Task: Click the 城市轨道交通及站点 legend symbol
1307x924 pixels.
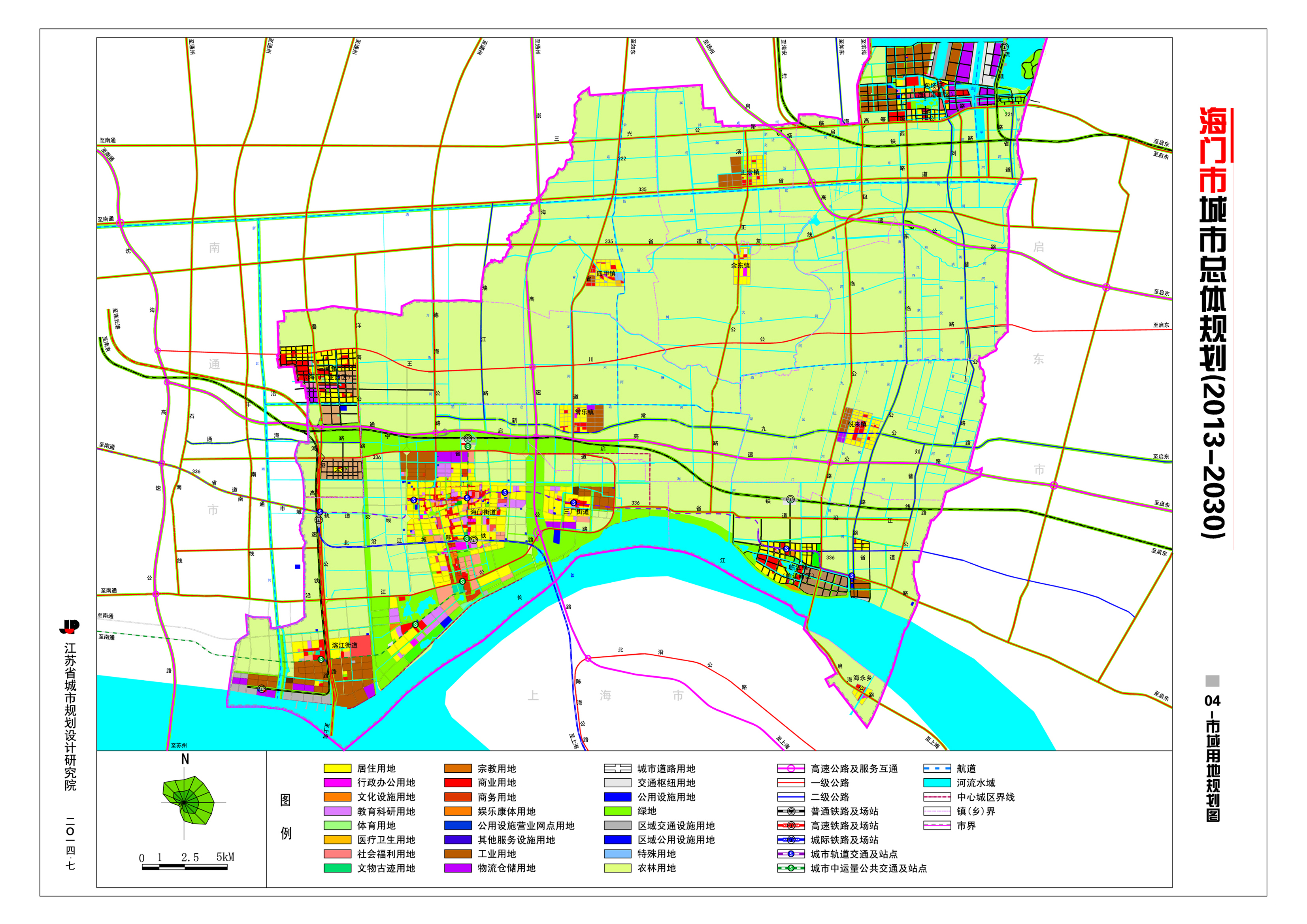Action: [x=791, y=854]
